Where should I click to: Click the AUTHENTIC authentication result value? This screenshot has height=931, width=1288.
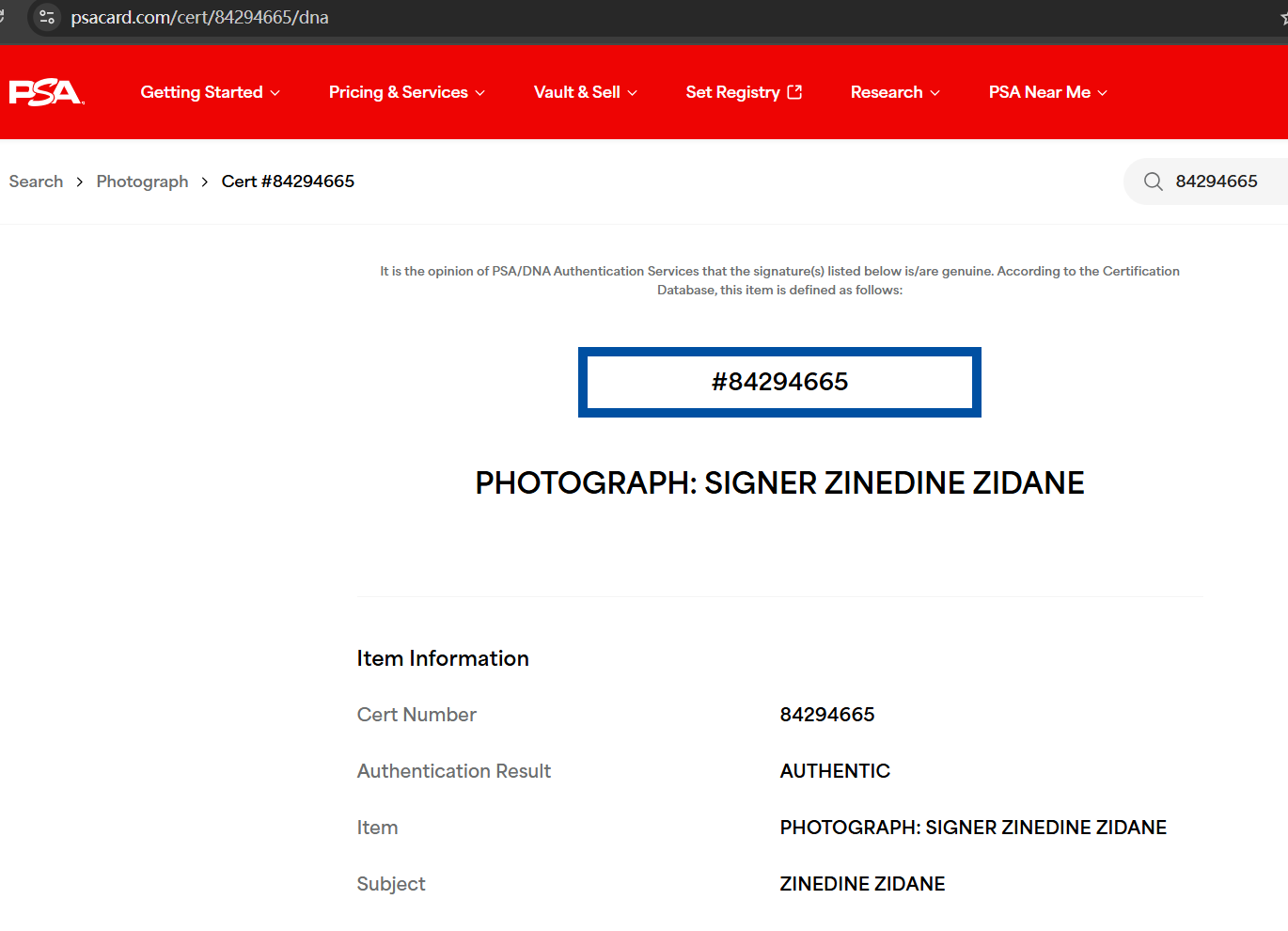[835, 771]
